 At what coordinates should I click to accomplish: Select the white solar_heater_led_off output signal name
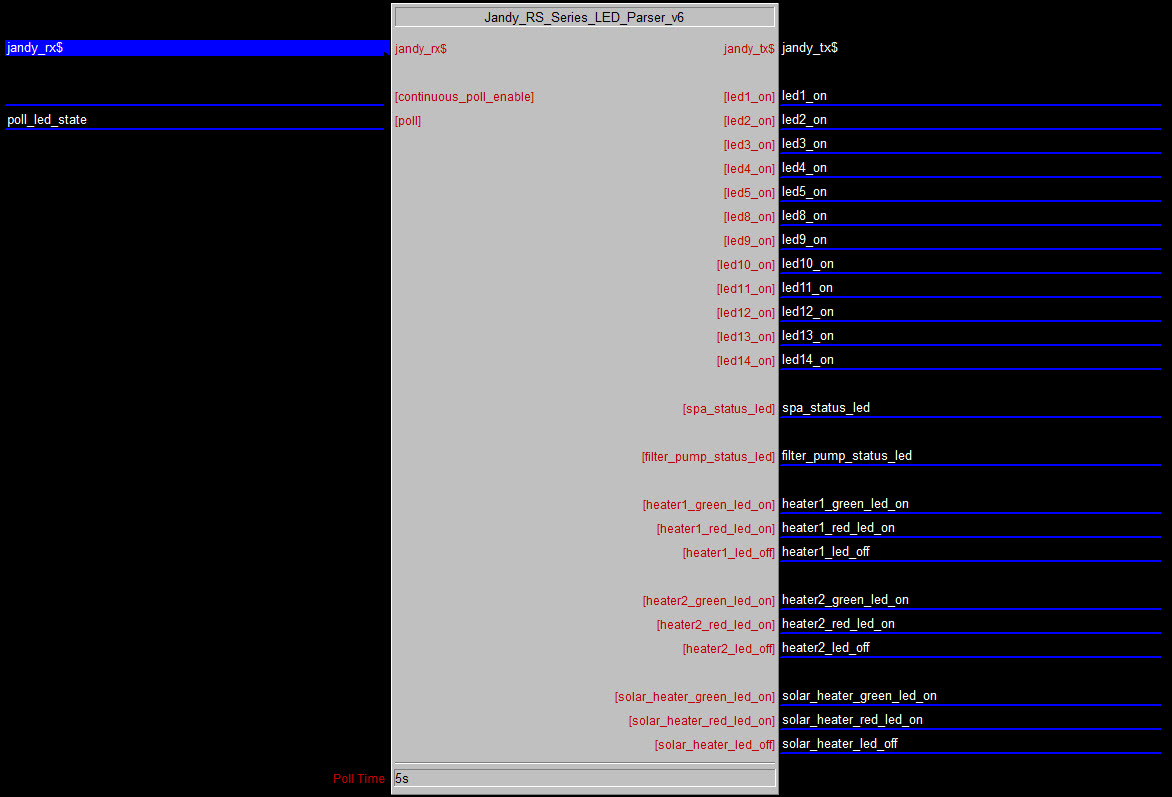[x=840, y=743]
